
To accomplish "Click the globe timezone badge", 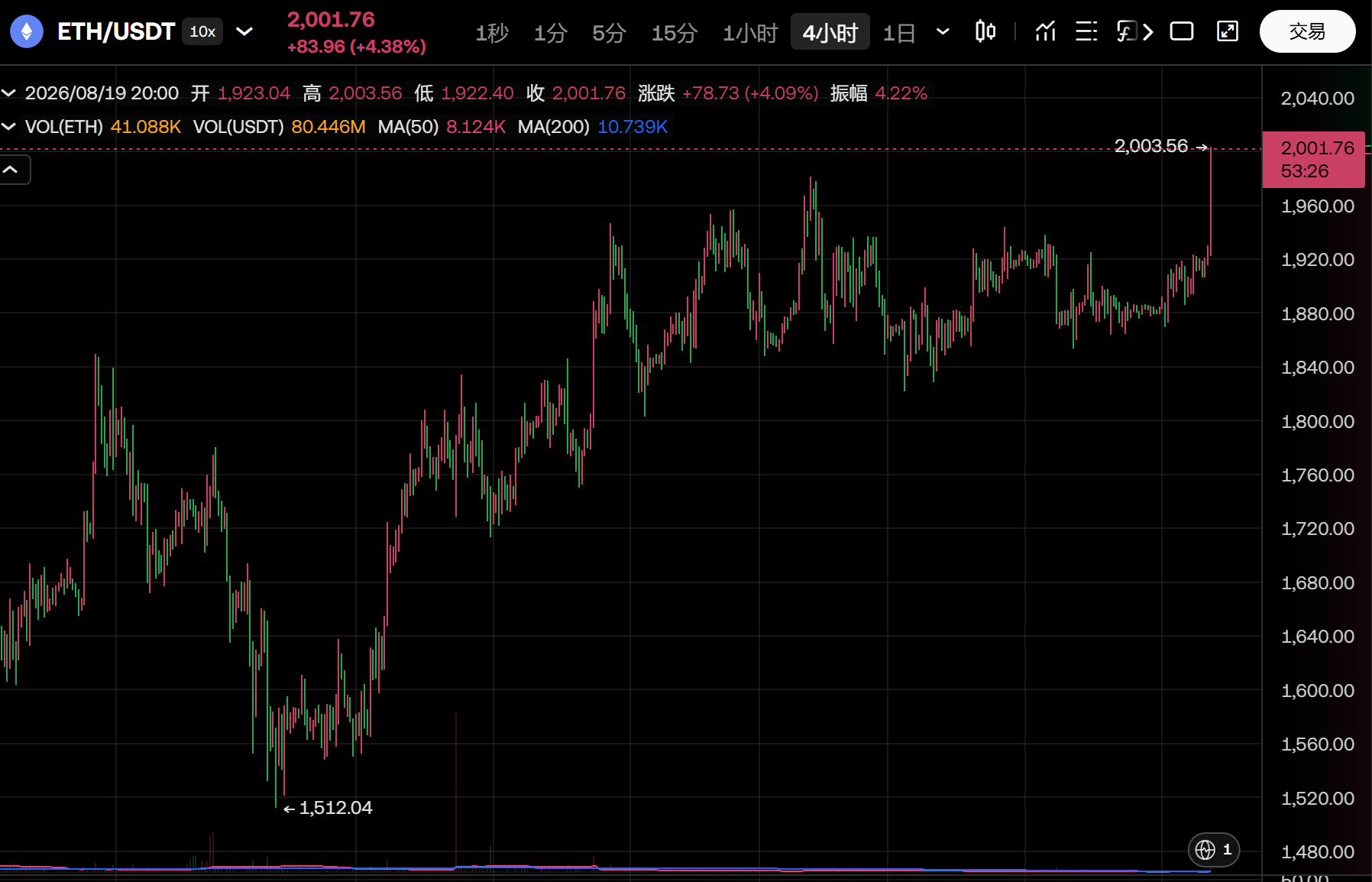I will click(1214, 849).
